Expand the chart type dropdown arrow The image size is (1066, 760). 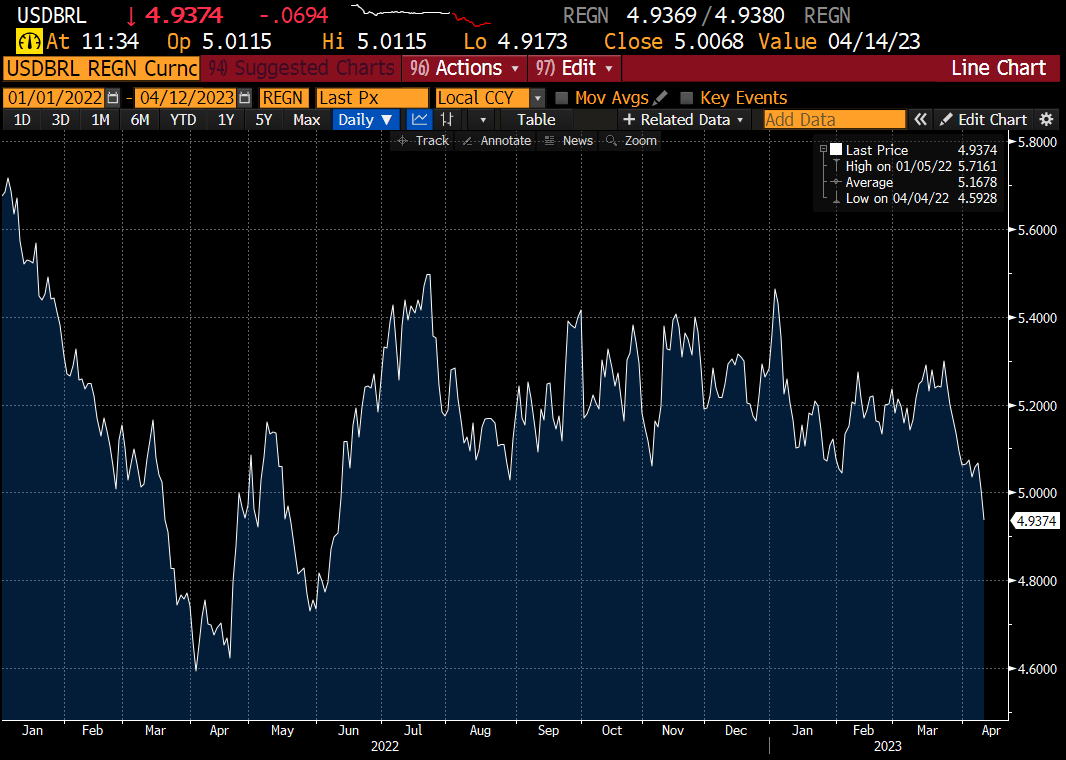[x=483, y=120]
